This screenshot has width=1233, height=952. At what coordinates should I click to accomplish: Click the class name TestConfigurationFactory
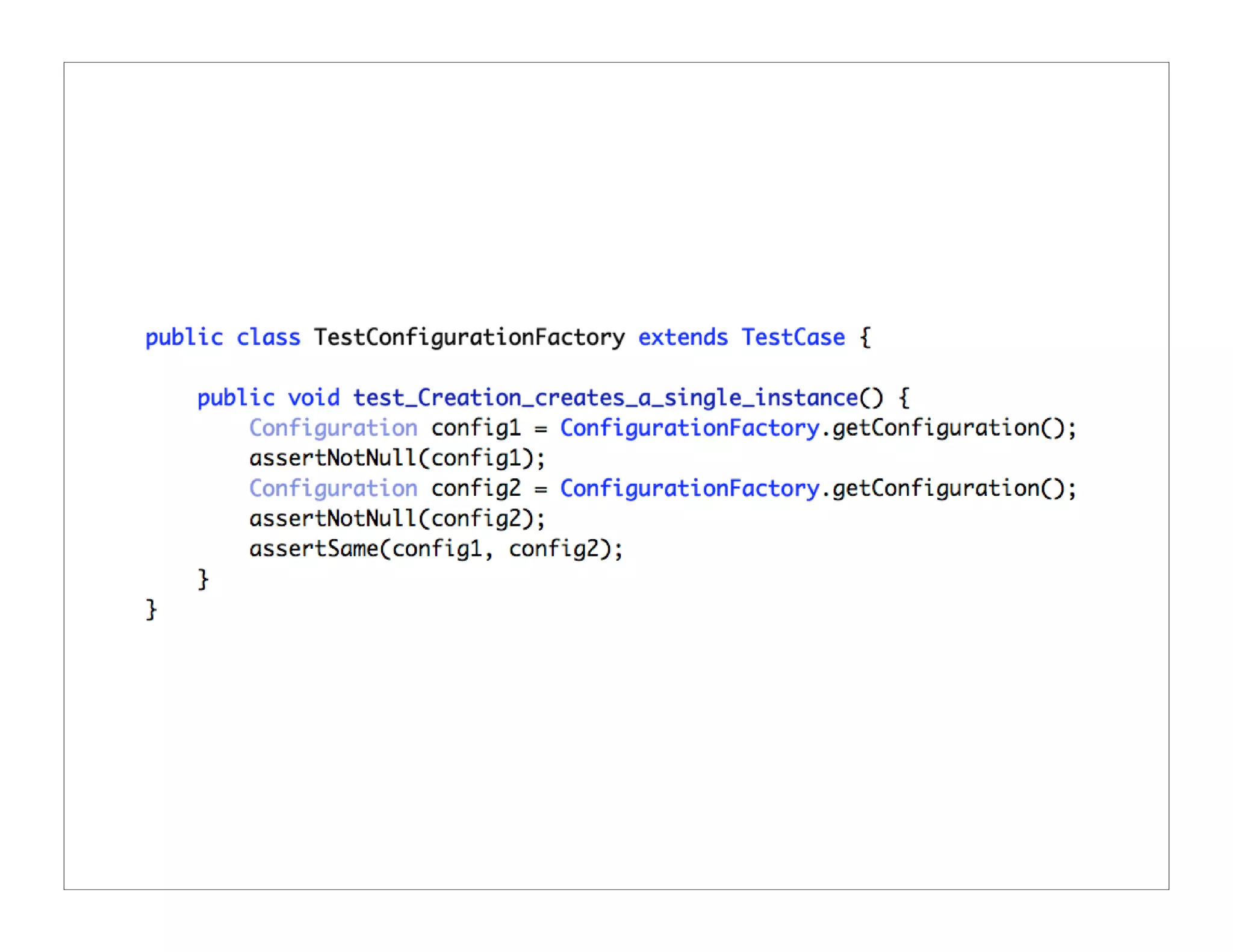pos(470,338)
